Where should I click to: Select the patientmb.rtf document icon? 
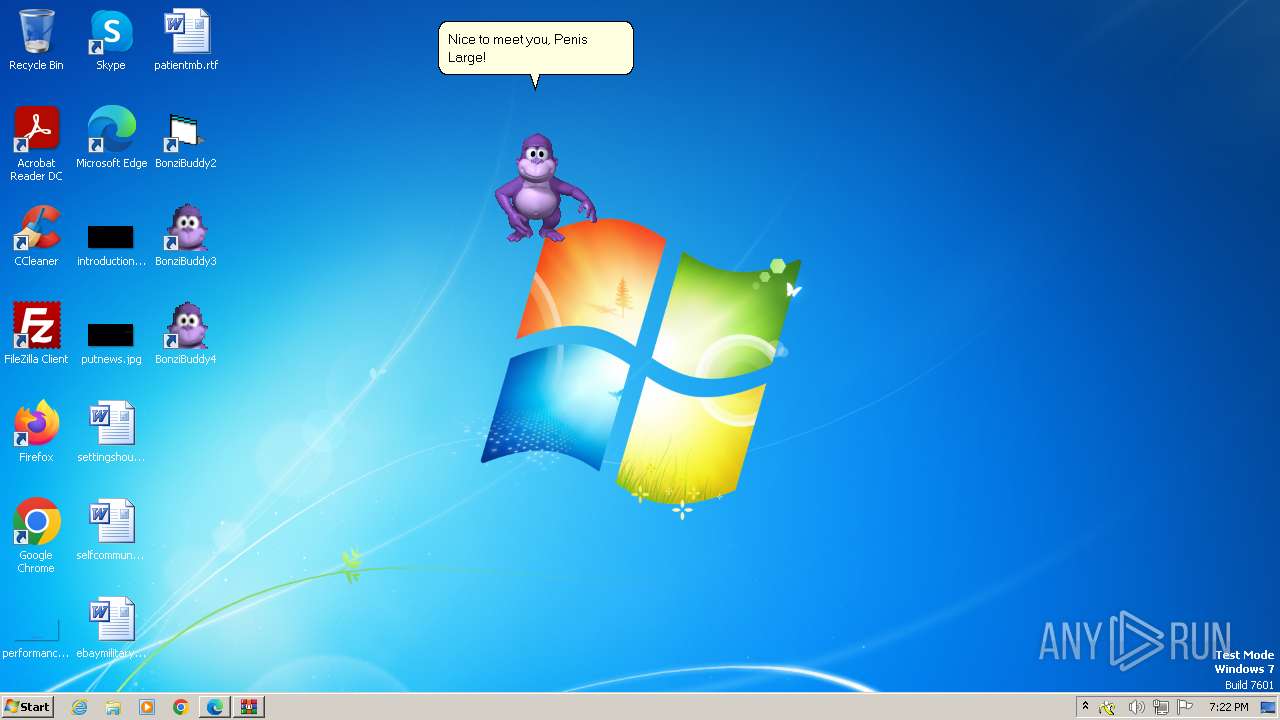(x=186, y=41)
